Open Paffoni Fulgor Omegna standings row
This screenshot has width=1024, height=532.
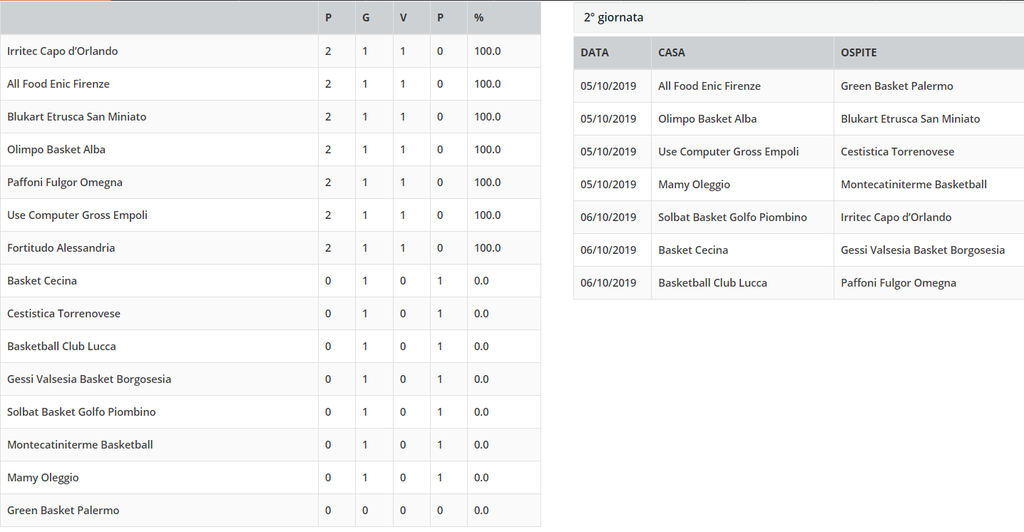[x=270, y=182]
